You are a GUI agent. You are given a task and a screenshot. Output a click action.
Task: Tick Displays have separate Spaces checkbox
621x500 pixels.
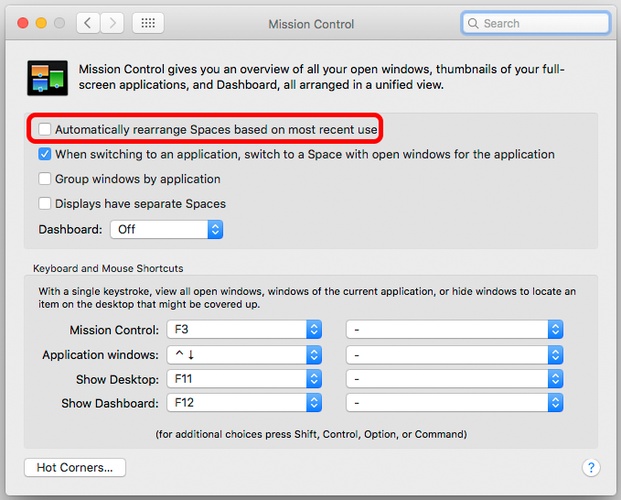click(45, 203)
